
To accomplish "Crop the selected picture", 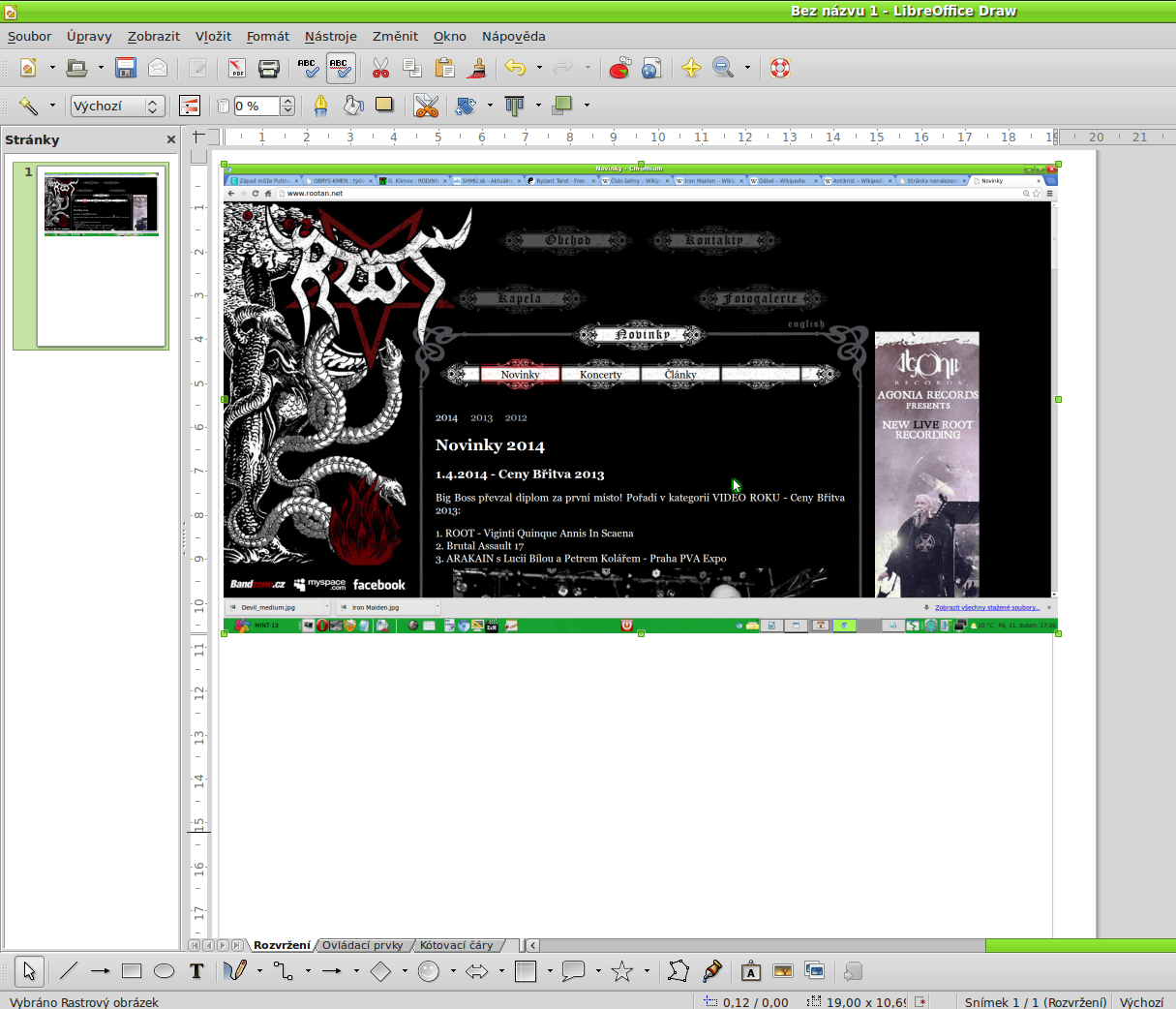I will point(426,106).
